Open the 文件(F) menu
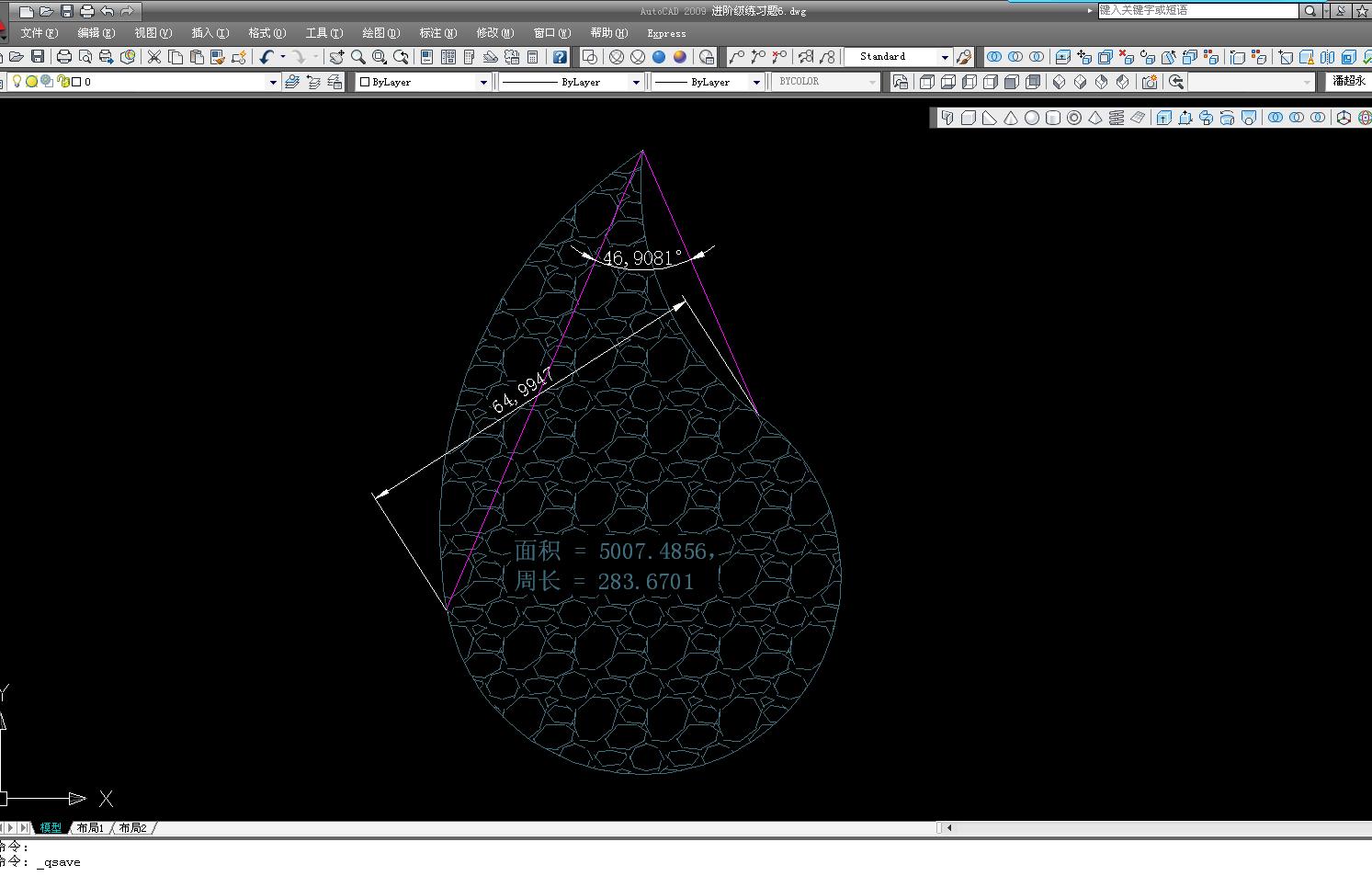The image size is (1372, 876). 39,33
